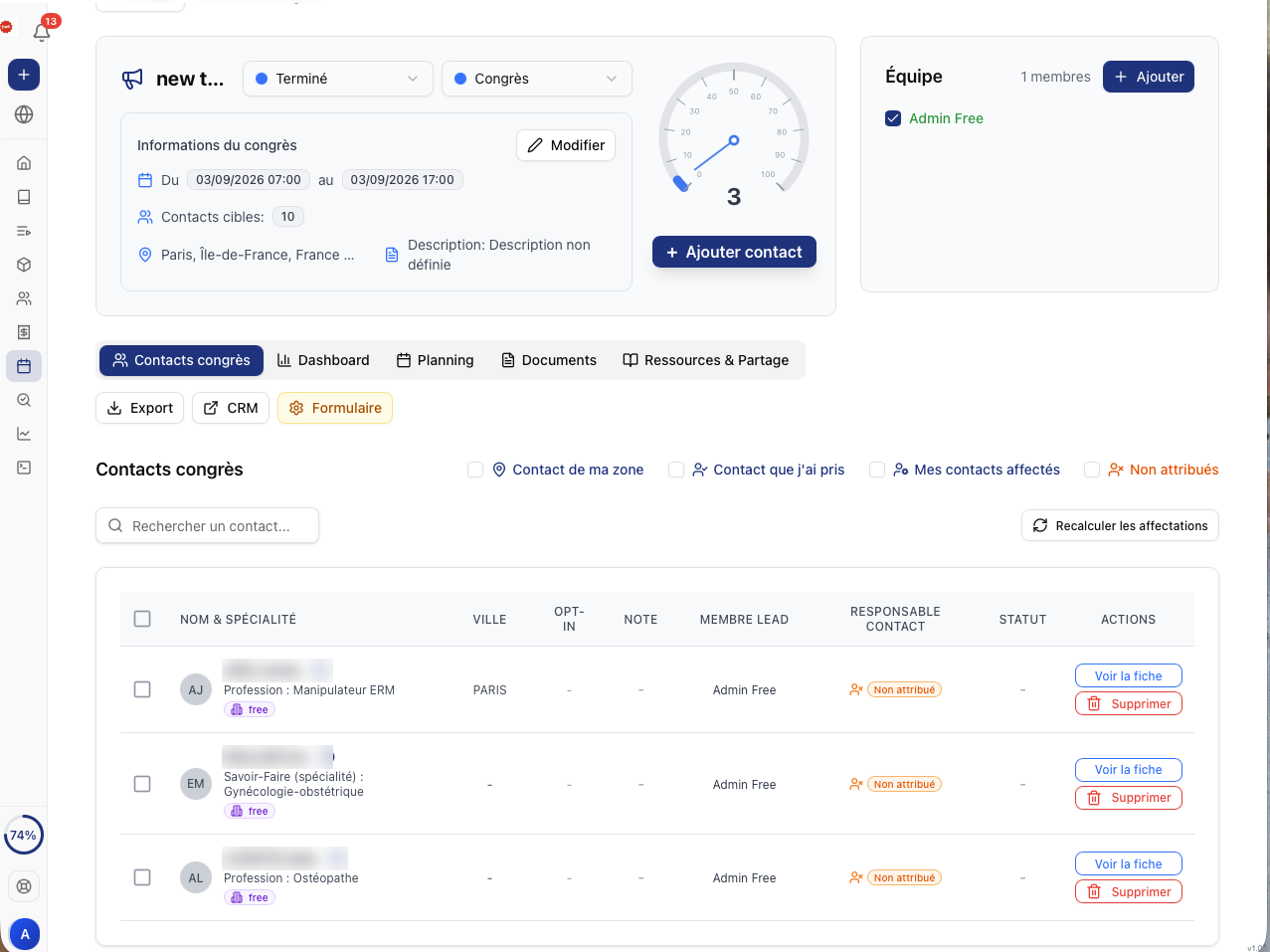Click the blue plus button in sidebar

coord(24,75)
